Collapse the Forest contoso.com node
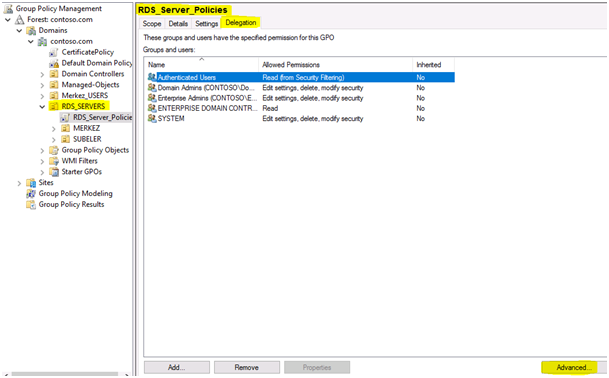The height and width of the screenshot is (378, 609). 8,19
